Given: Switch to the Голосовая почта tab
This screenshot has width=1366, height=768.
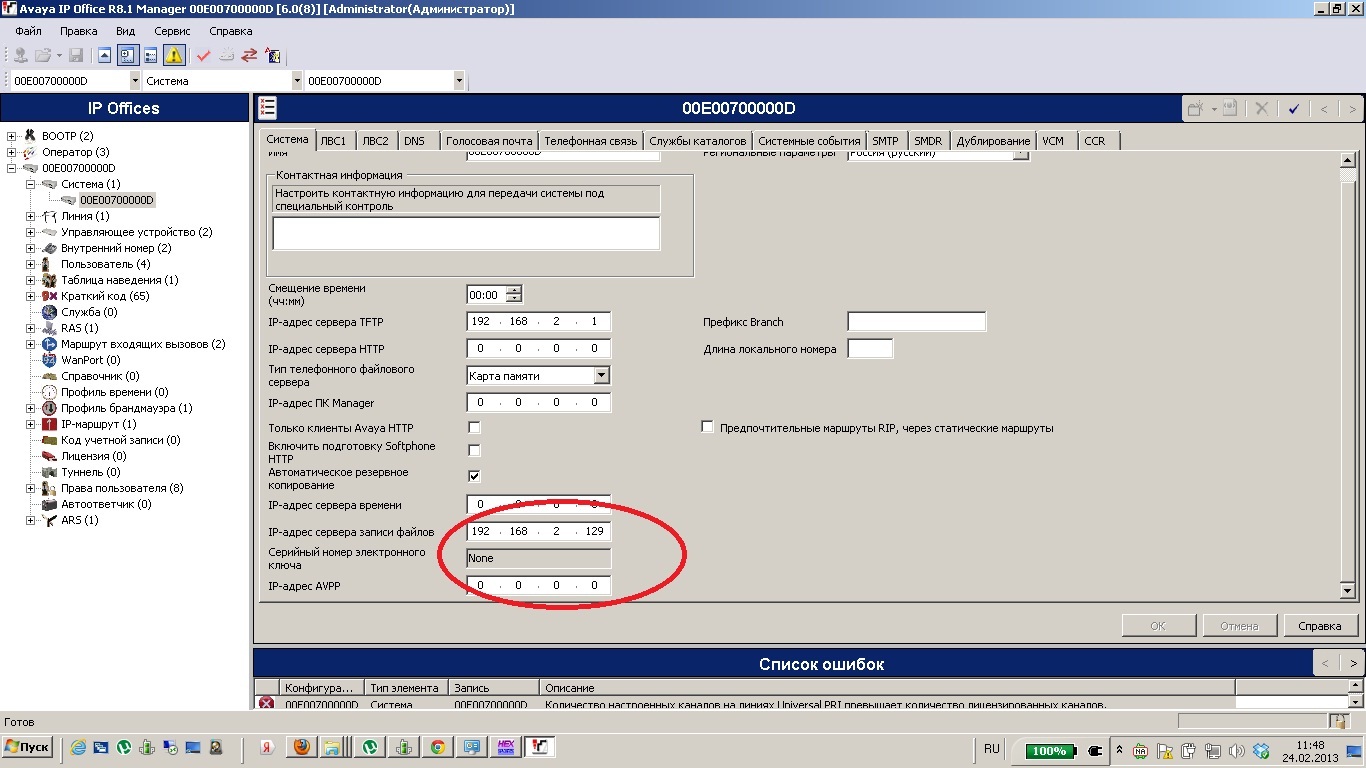Looking at the screenshot, I should (489, 141).
